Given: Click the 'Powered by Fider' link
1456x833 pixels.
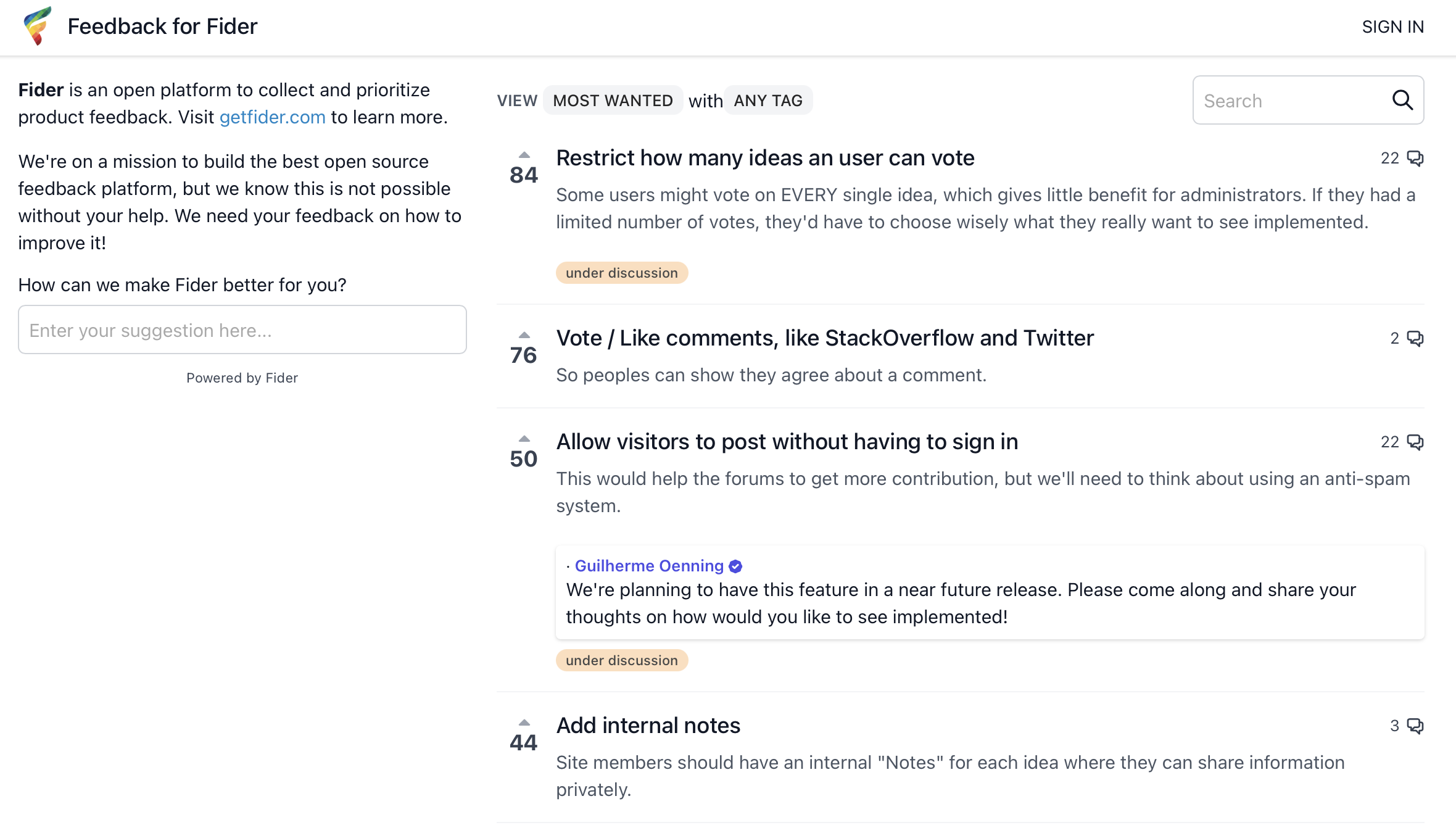Looking at the screenshot, I should coord(242,378).
